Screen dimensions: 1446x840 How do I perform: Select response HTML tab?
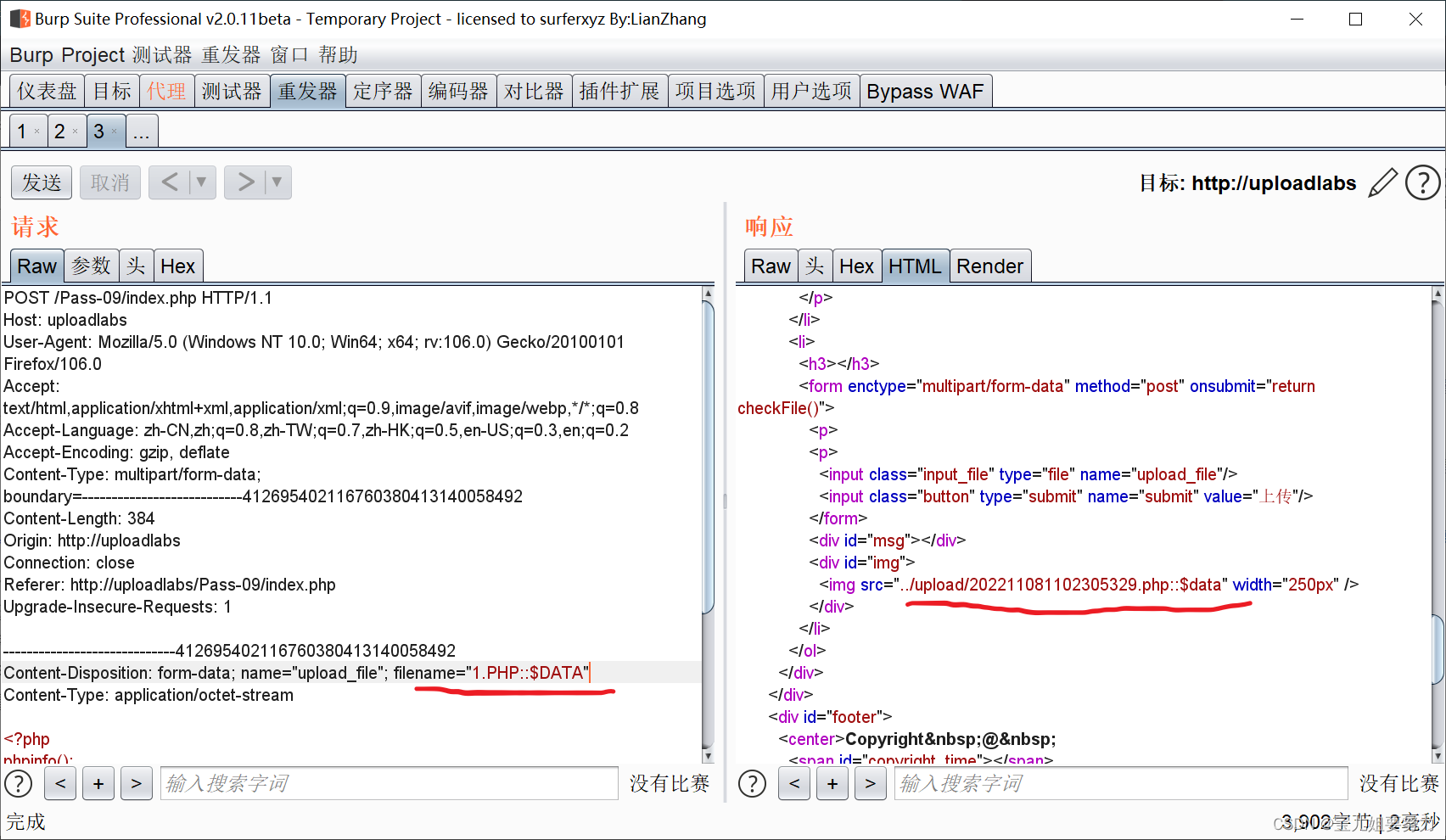(916, 266)
